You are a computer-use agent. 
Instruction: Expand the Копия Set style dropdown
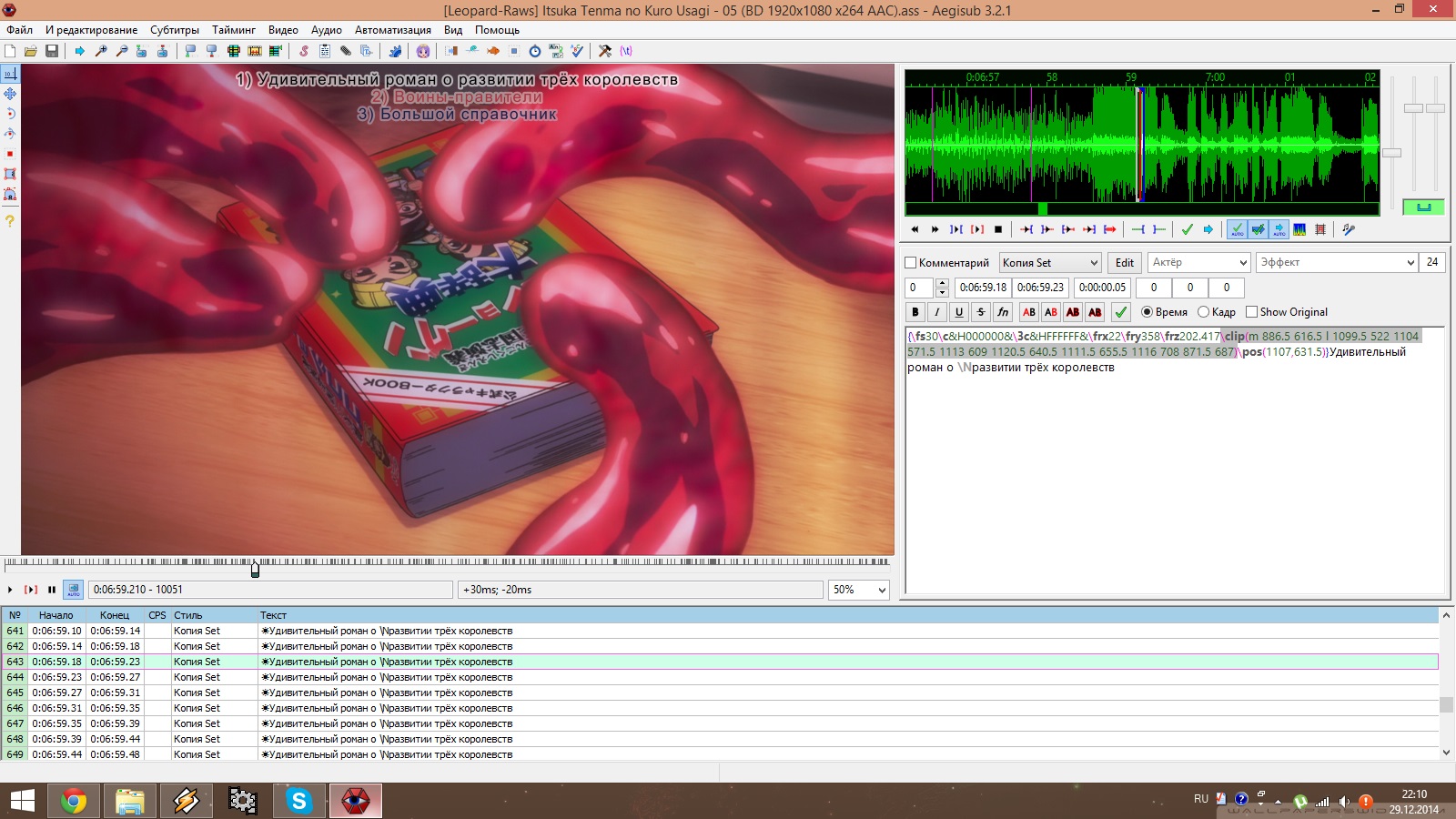tap(1094, 263)
